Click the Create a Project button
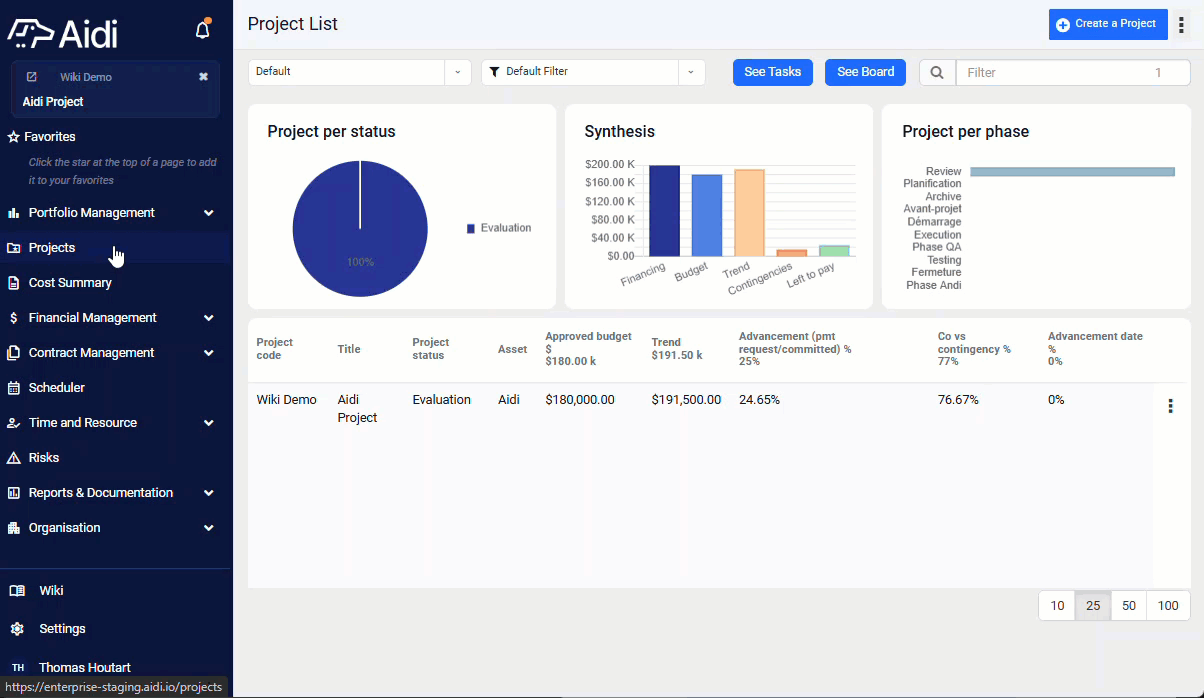The width and height of the screenshot is (1204, 698). (x=1108, y=24)
